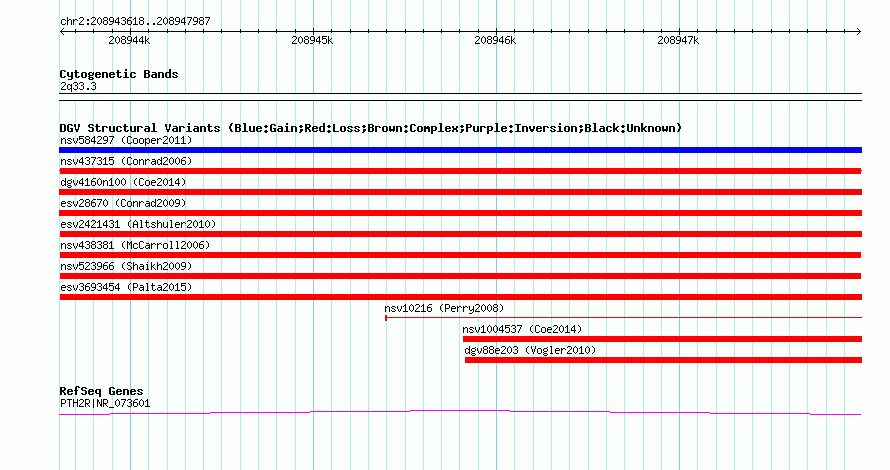890x470 pixels.
Task: Click the left arrow end of the ruler
Action: tap(62, 32)
